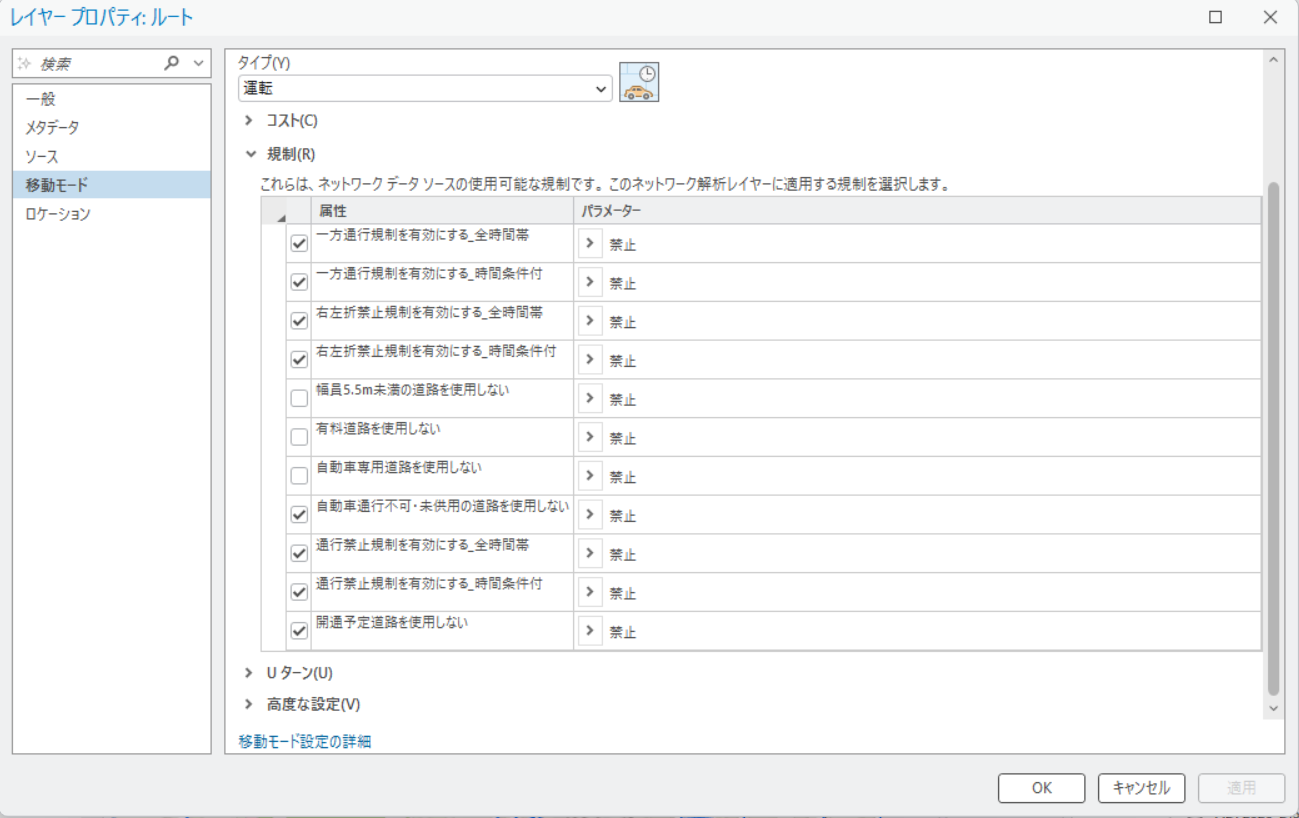Click the search magnifier icon
1299x818 pixels.
pos(171,63)
